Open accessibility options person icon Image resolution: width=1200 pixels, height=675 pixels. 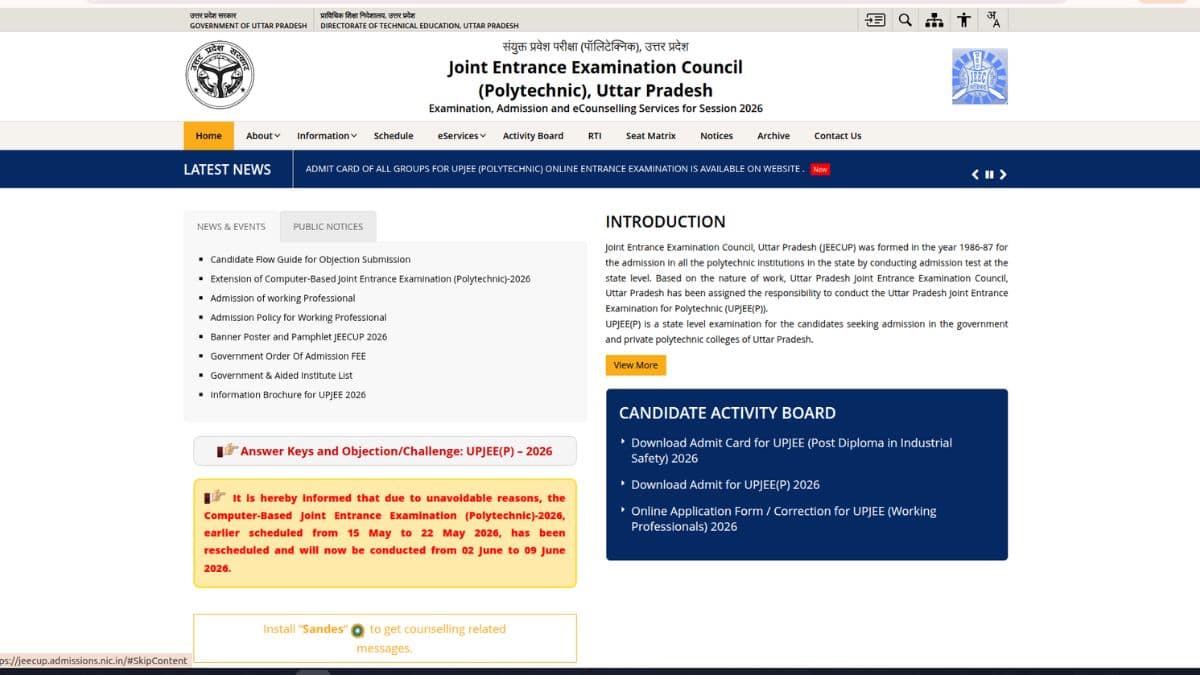click(x=964, y=19)
